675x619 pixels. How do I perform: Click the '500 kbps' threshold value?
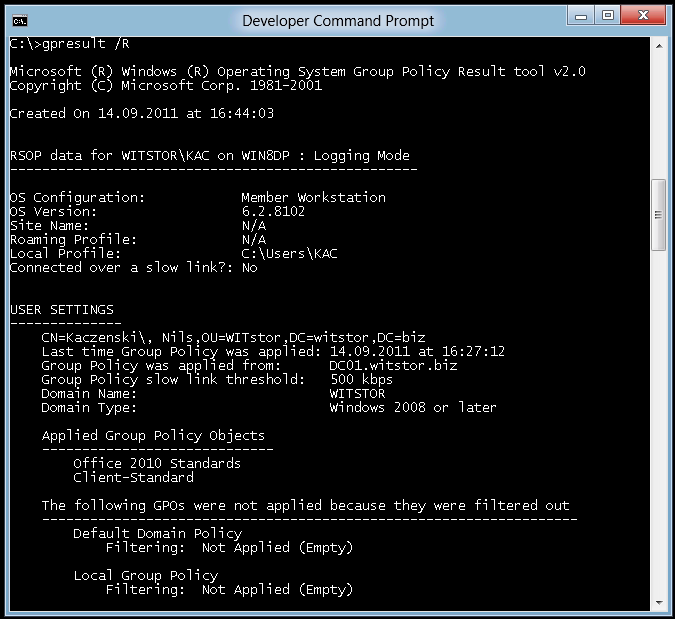coord(362,379)
